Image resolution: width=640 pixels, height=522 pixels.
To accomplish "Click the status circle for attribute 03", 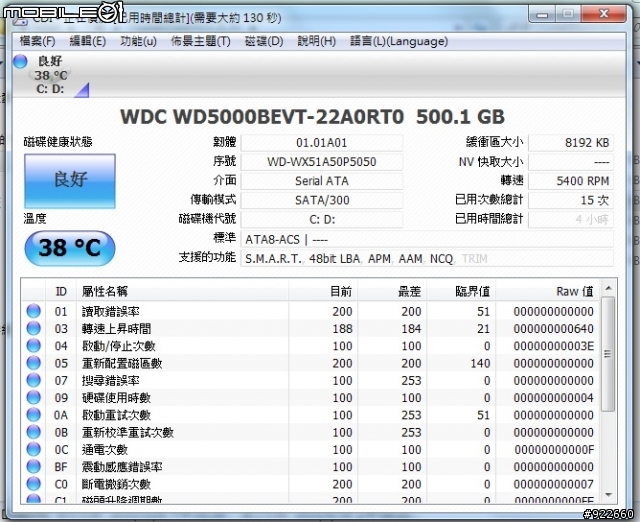I will point(33,328).
